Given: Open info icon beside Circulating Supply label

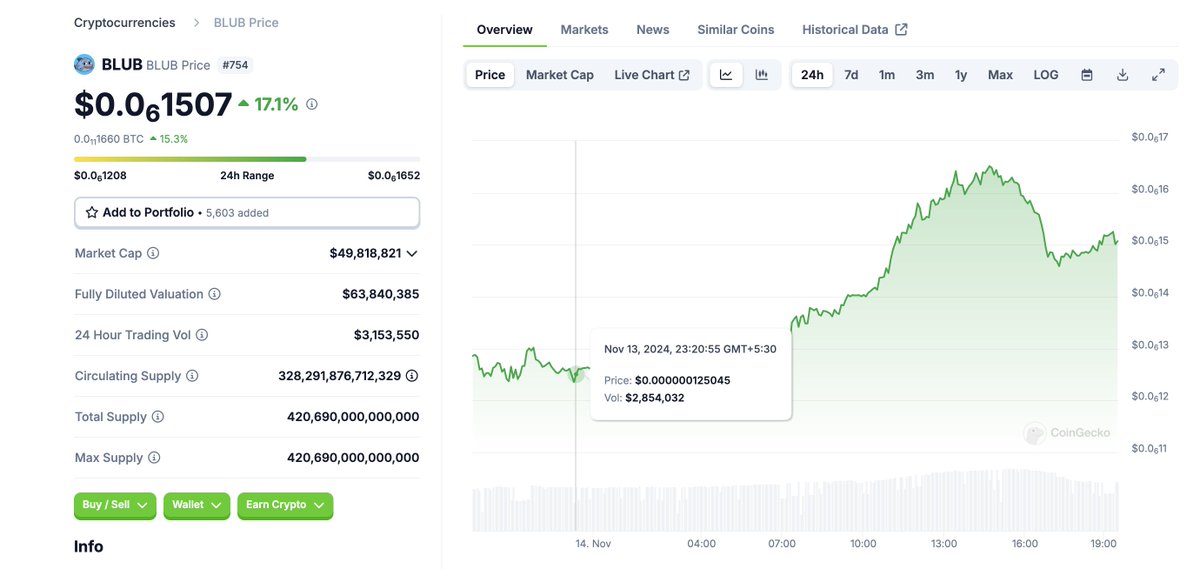Looking at the screenshot, I should (x=192, y=376).
